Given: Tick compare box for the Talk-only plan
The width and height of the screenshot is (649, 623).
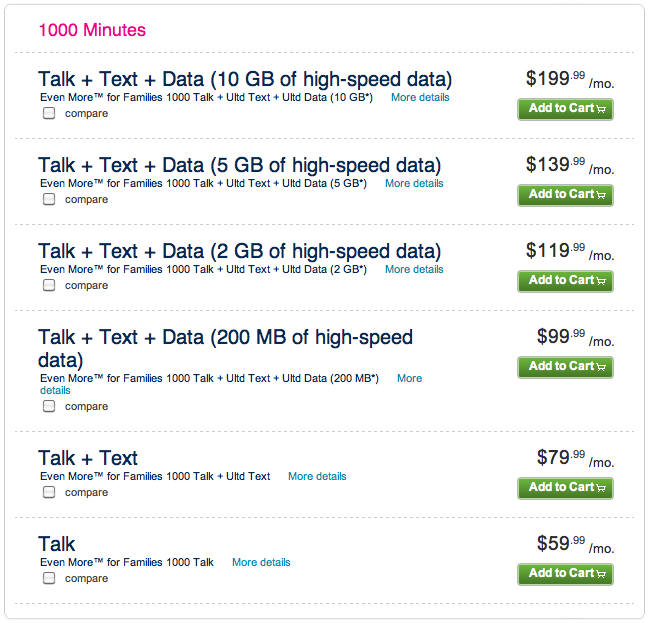Looking at the screenshot, I should point(49,579).
